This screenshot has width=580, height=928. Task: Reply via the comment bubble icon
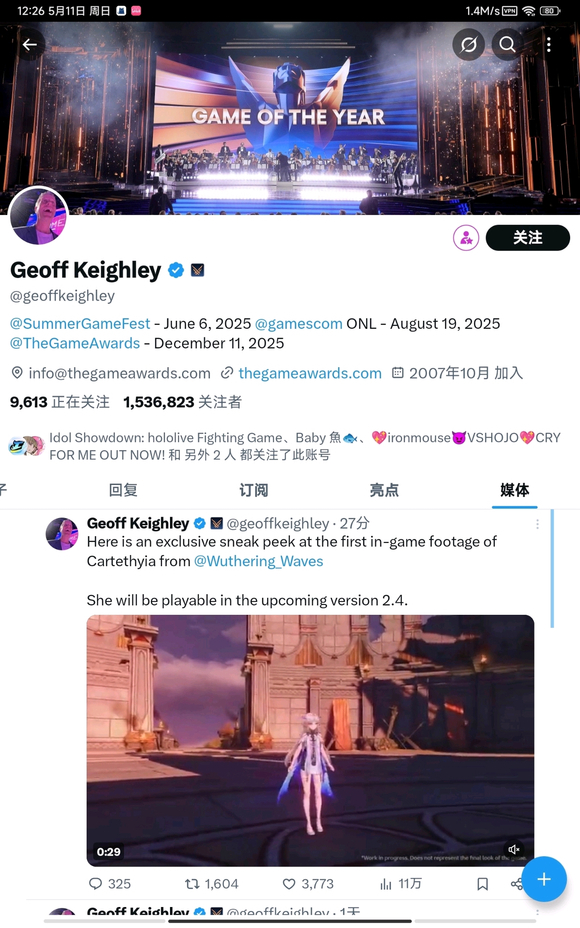[95, 884]
